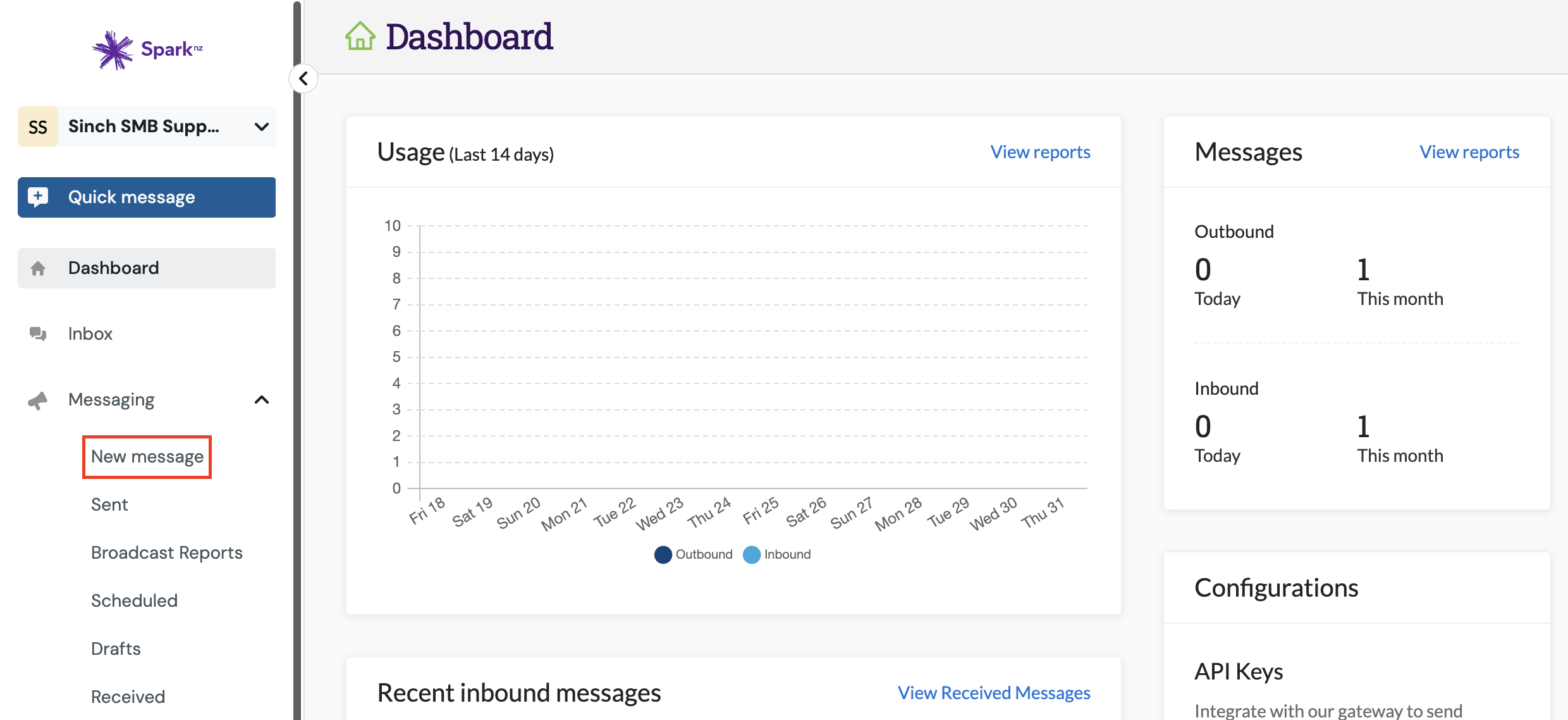Select Dashboard in the sidebar
The image size is (1568, 720).
point(147,268)
